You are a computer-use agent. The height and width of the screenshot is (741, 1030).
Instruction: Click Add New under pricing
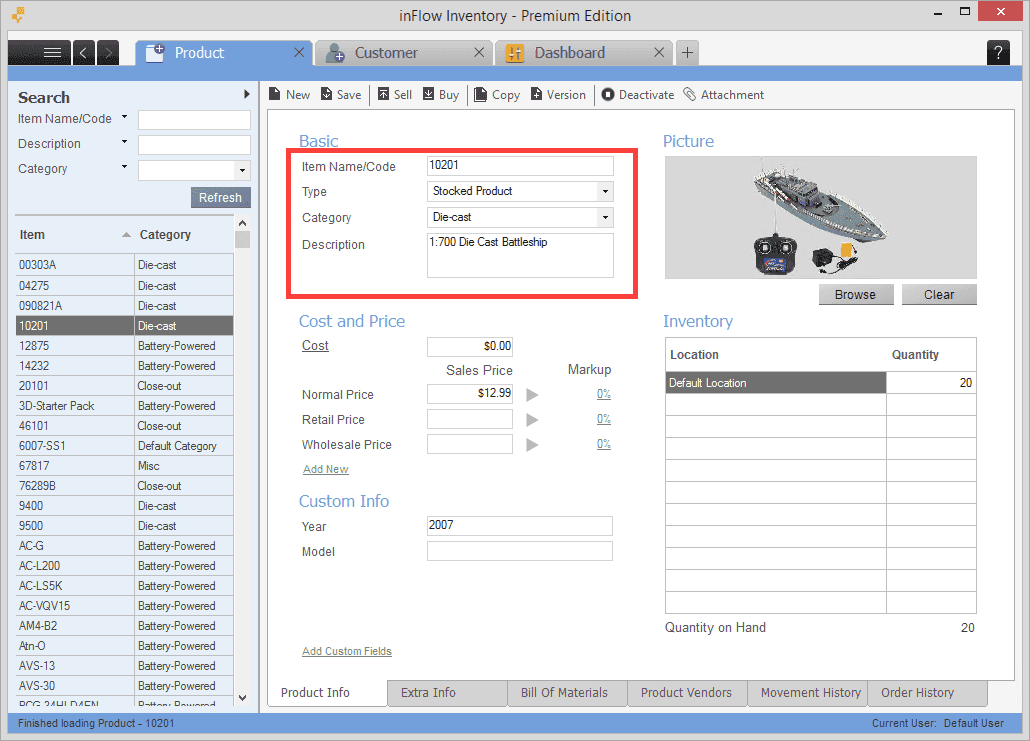[x=325, y=468]
